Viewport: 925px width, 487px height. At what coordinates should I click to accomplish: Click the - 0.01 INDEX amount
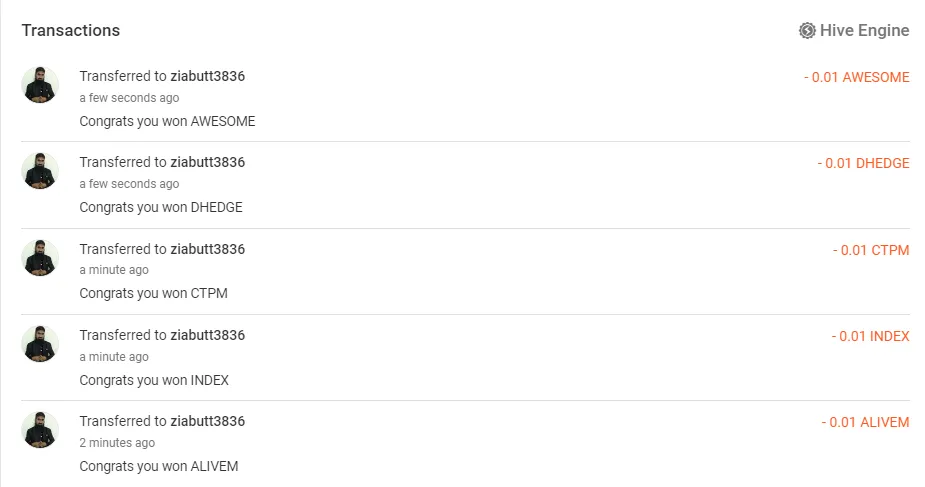(x=871, y=336)
